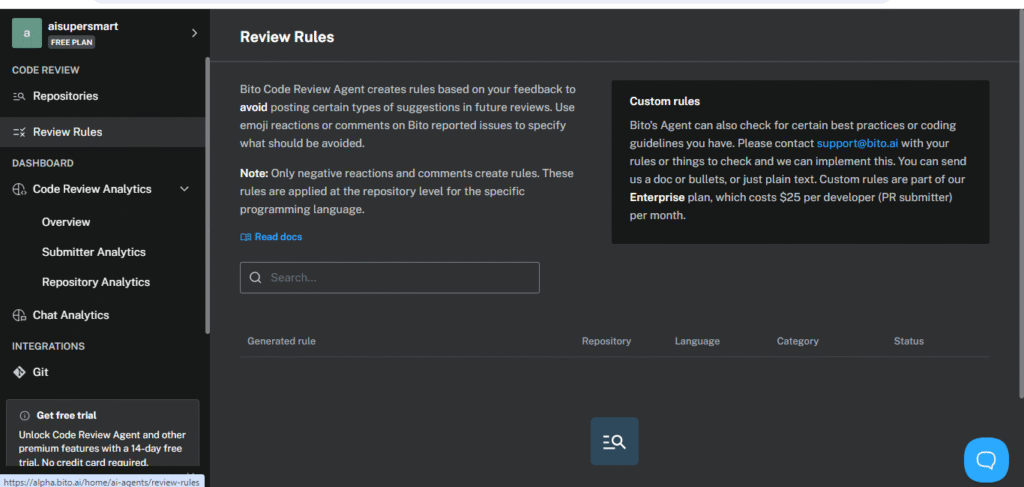1024x487 pixels.
Task: Click the Review Rules page title
Action: pos(287,37)
